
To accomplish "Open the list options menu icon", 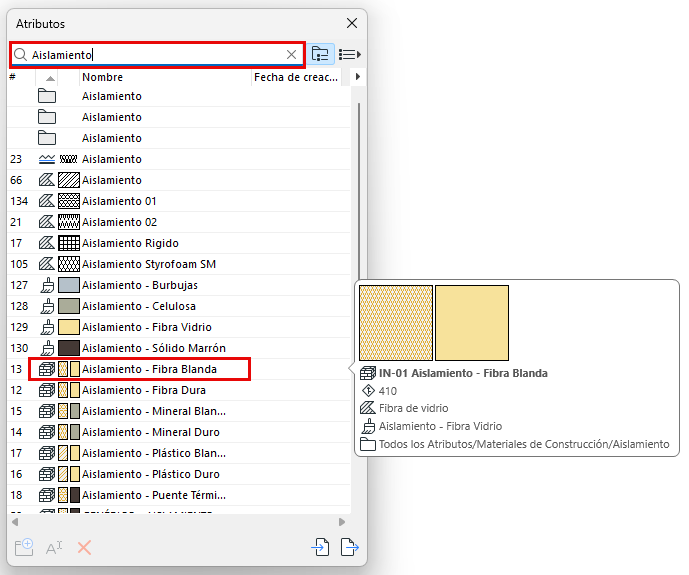I will (x=350, y=54).
